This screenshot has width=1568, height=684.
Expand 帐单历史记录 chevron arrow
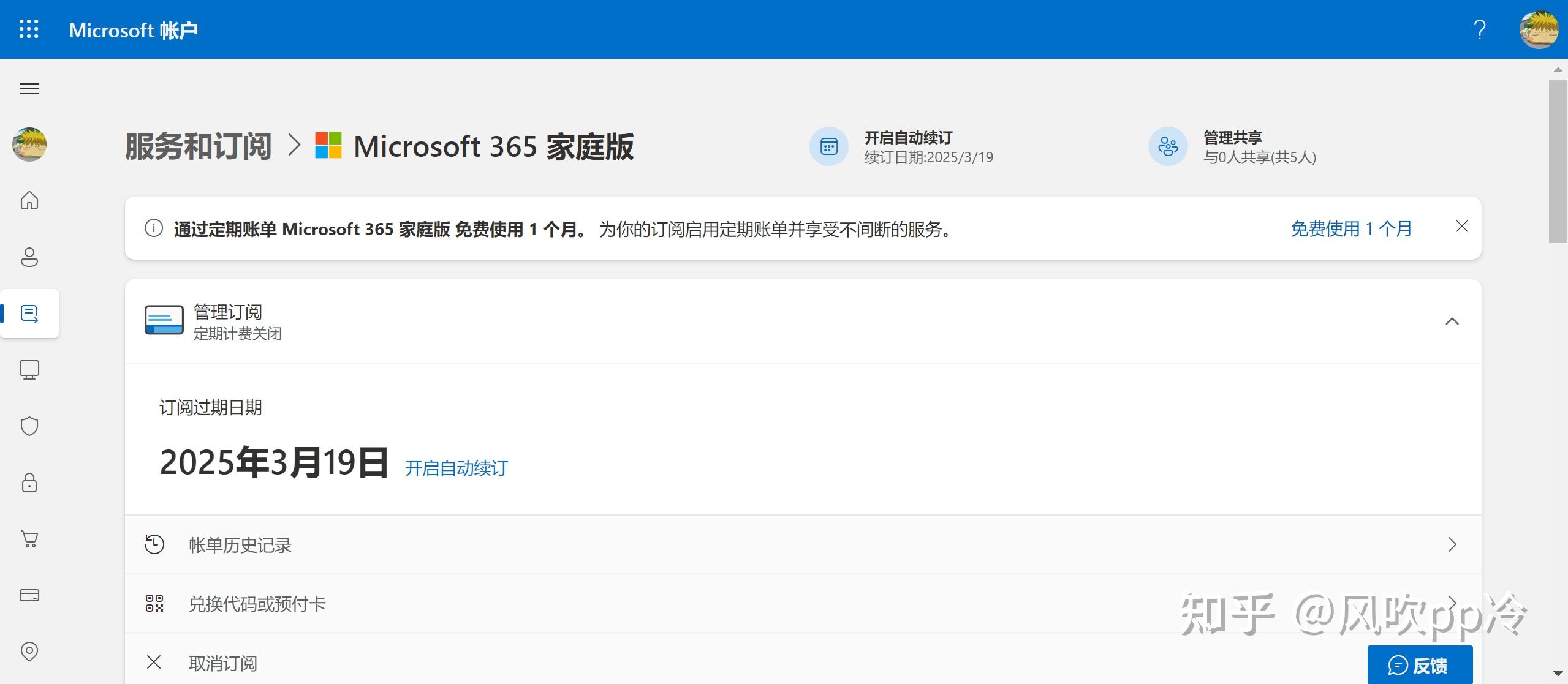coord(1452,544)
